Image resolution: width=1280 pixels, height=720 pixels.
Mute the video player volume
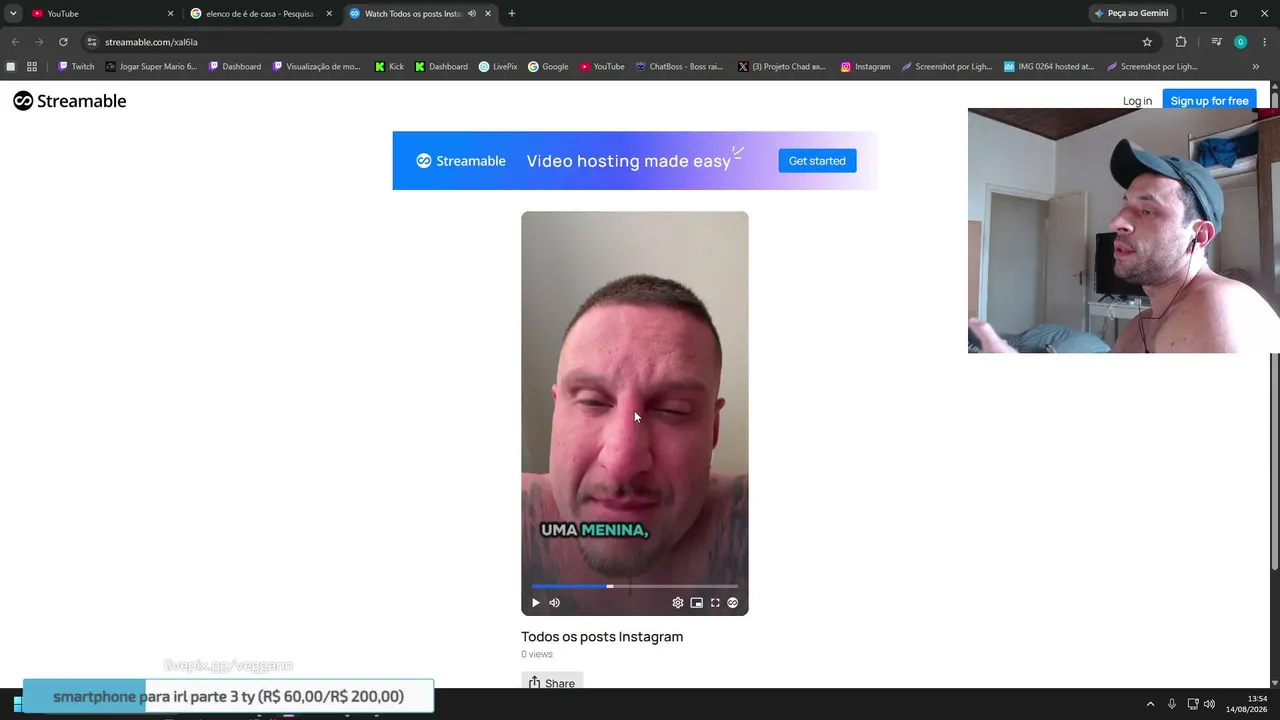555,603
